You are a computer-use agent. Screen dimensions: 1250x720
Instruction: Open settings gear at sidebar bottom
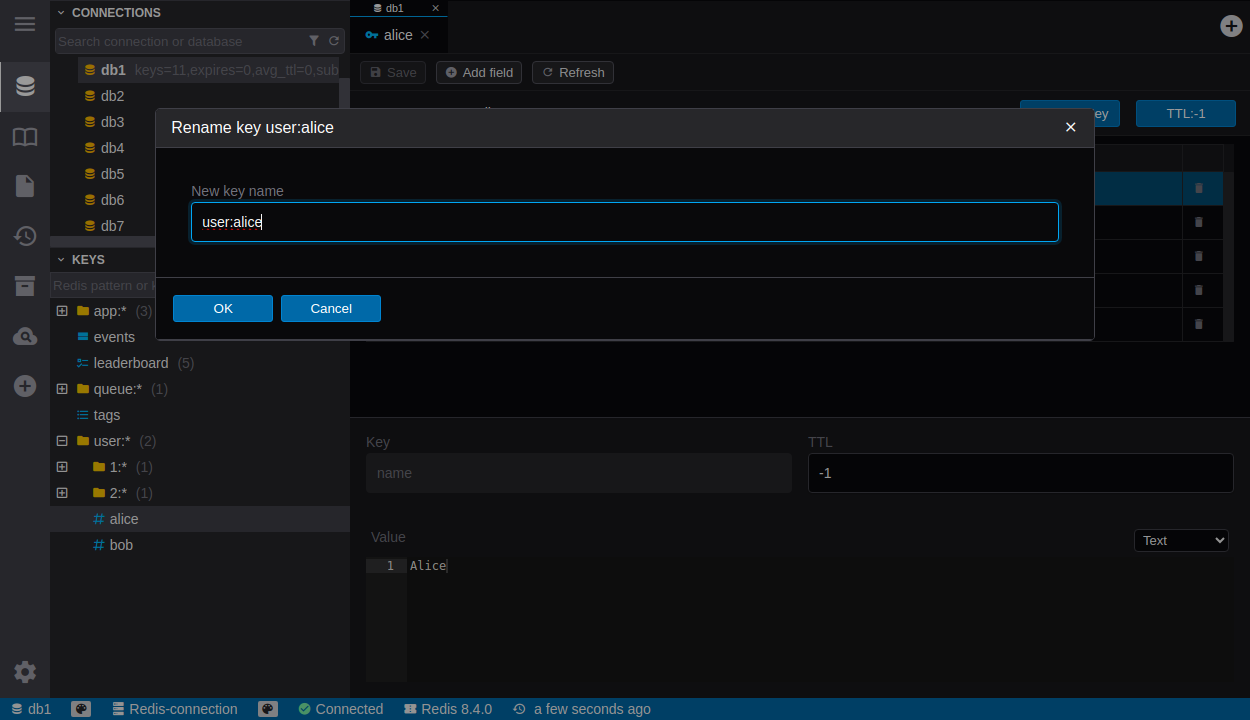click(25, 672)
